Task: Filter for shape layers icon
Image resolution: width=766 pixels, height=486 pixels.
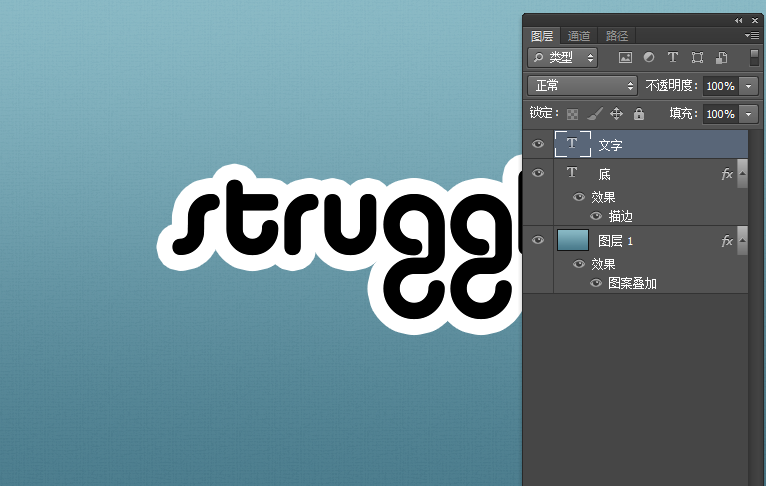Action: (x=697, y=58)
